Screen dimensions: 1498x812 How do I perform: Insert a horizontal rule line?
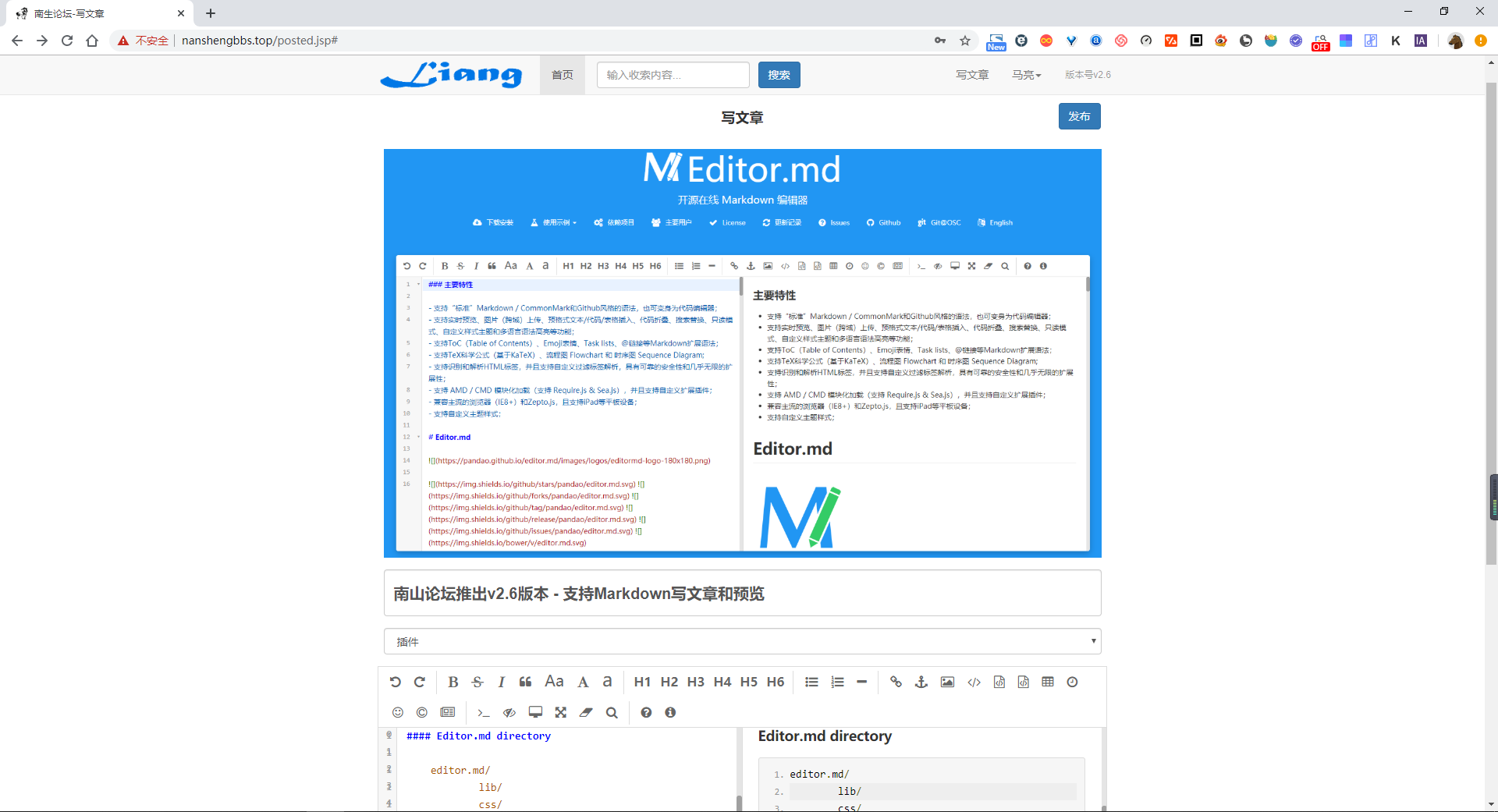861,682
